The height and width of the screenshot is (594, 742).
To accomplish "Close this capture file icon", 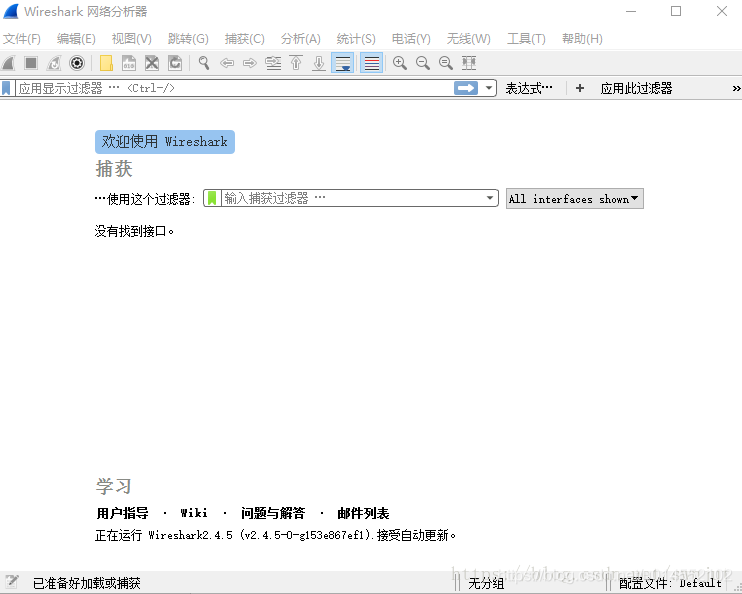I will [x=152, y=63].
